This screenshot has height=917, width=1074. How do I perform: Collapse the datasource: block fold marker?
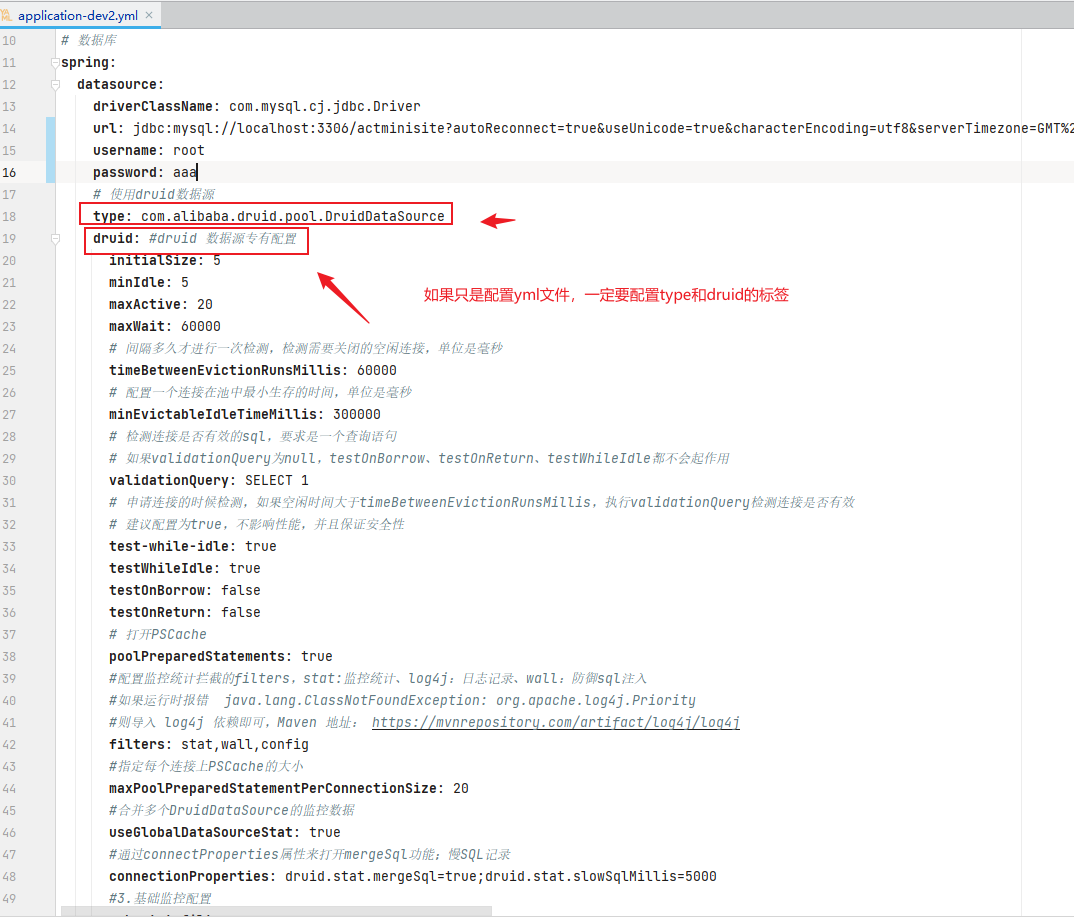56,85
